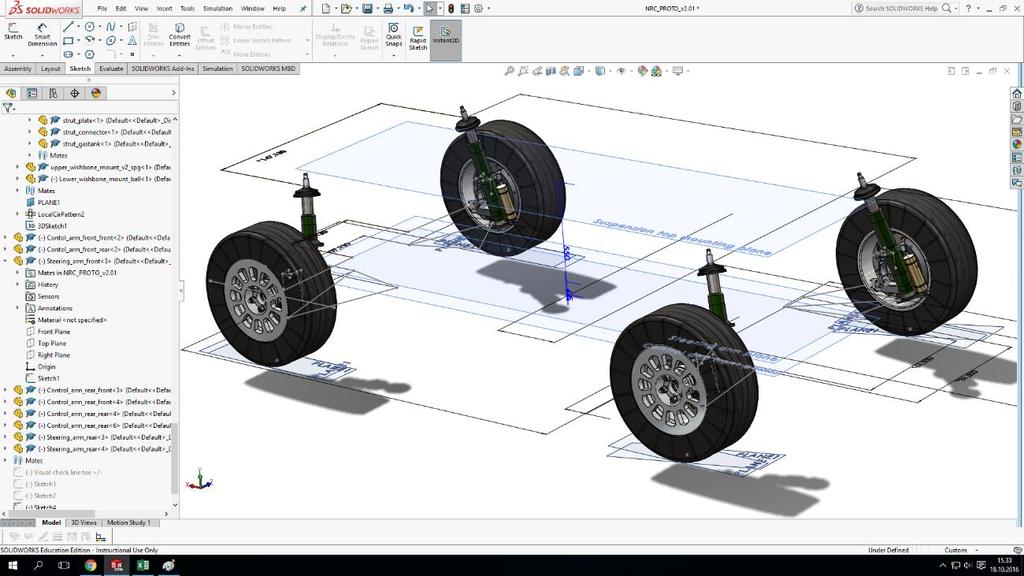The width and height of the screenshot is (1024, 576).
Task: Launch Excel from the taskbar
Action: 143,566
